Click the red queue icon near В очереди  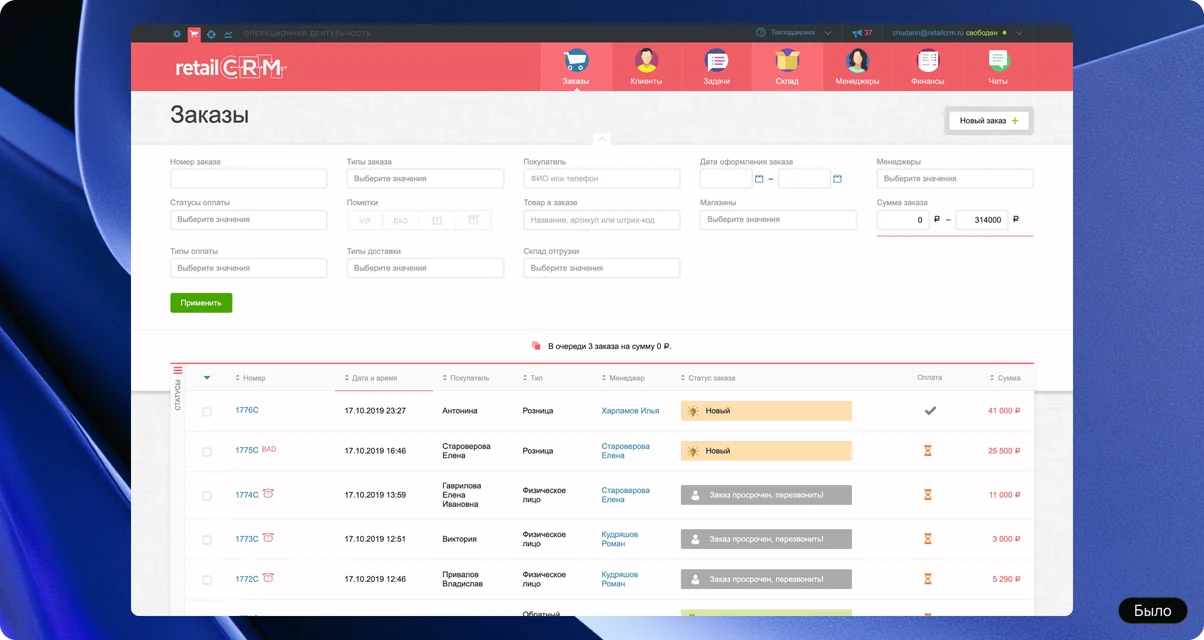536,346
